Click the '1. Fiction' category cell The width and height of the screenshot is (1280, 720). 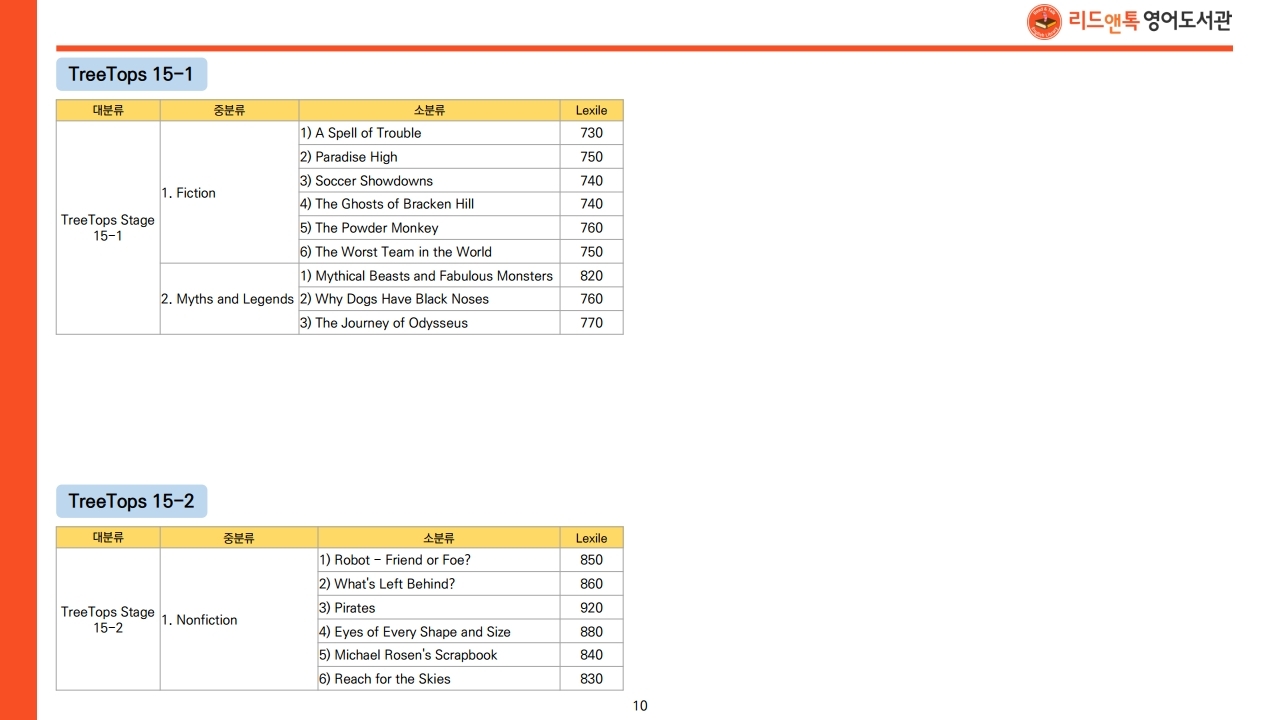click(x=189, y=193)
